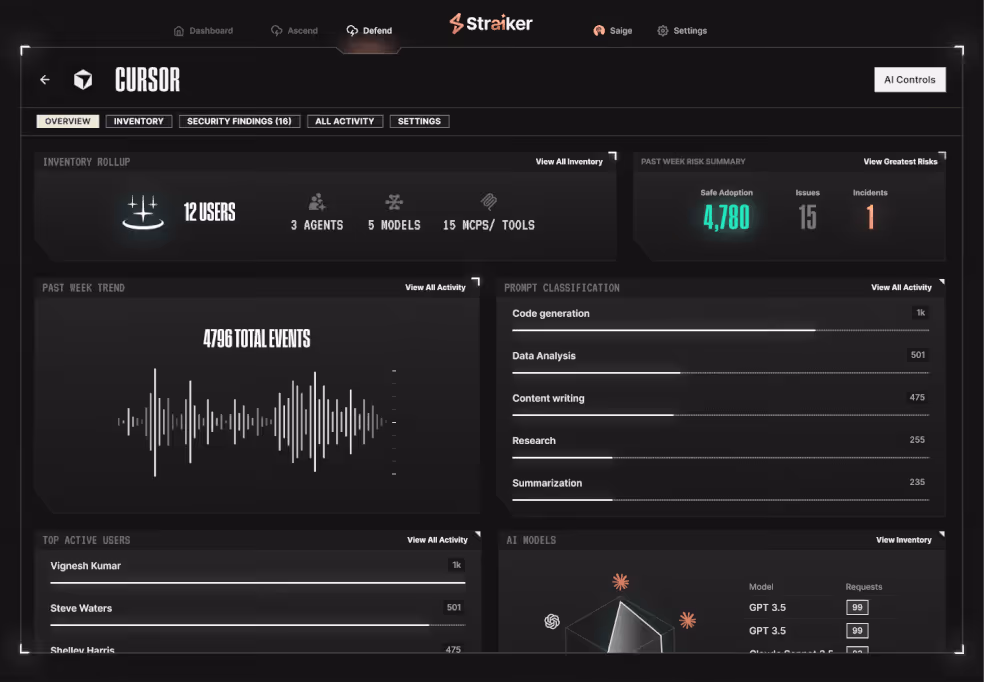Click the Data Analysis 501 badge
The width and height of the screenshot is (984, 682).
[918, 355]
